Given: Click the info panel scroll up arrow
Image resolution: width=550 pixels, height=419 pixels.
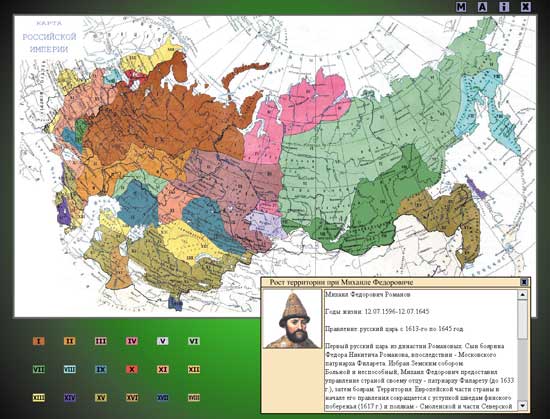Looking at the screenshot, I should tap(523, 295).
